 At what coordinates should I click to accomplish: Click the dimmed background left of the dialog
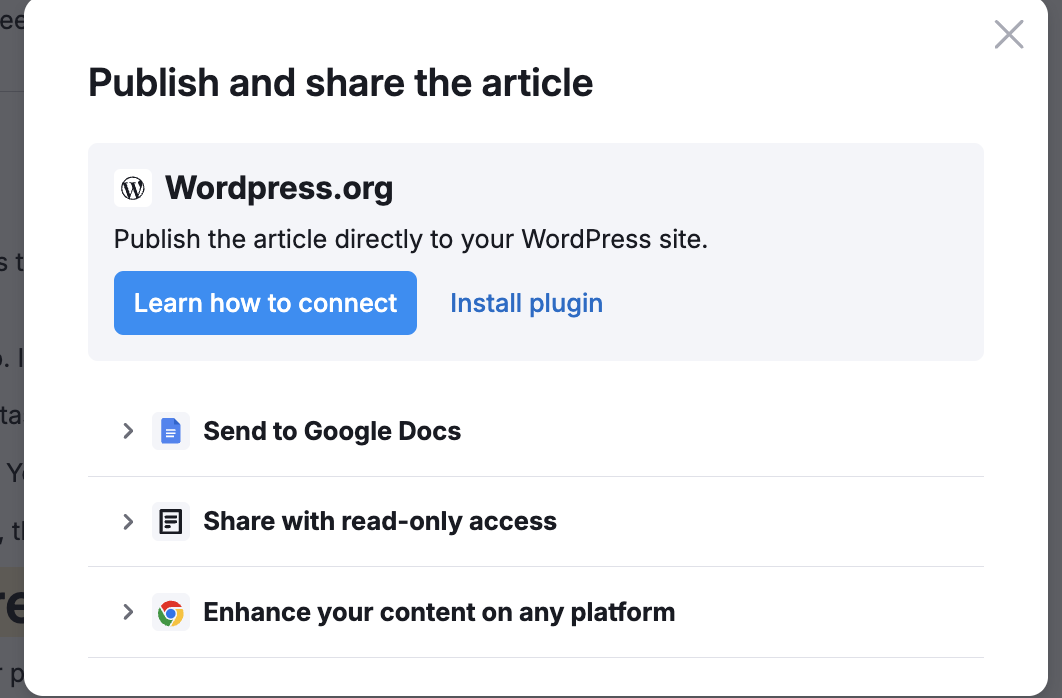coord(11,350)
